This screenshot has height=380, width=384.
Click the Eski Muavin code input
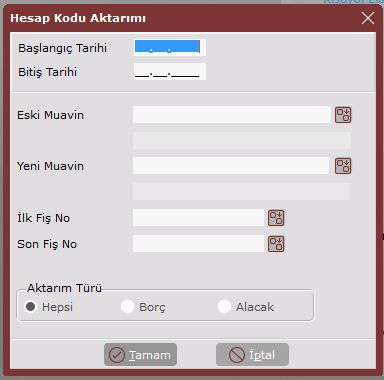tap(232, 115)
